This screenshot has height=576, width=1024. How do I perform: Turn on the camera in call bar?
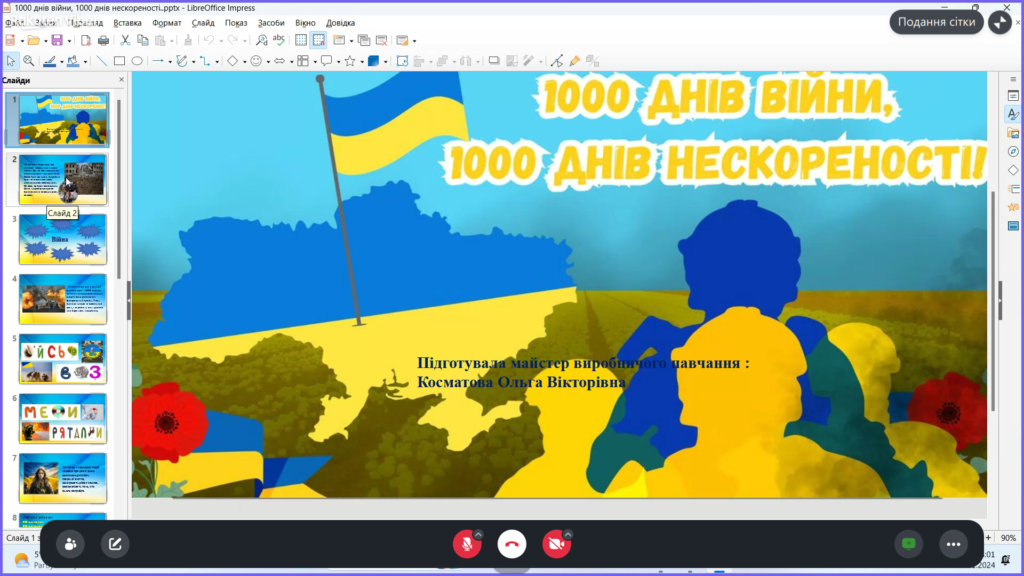(x=556, y=544)
